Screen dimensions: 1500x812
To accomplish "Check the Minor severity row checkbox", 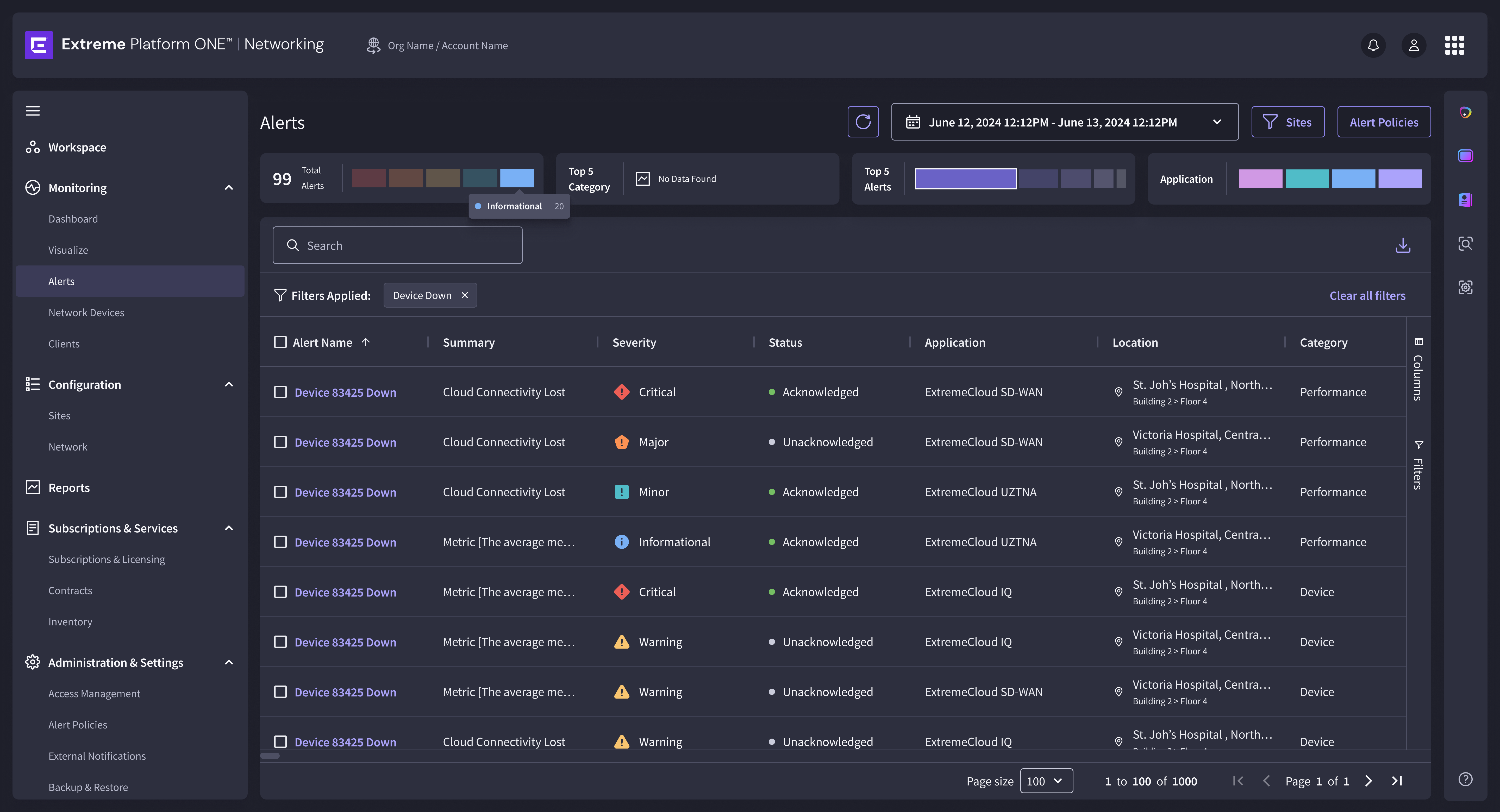I will [x=280, y=492].
